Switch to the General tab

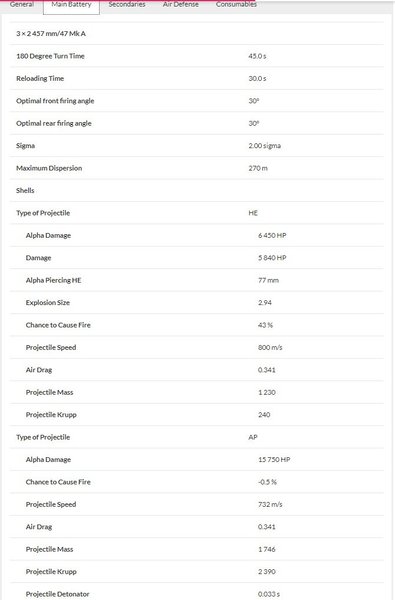[22, 5]
